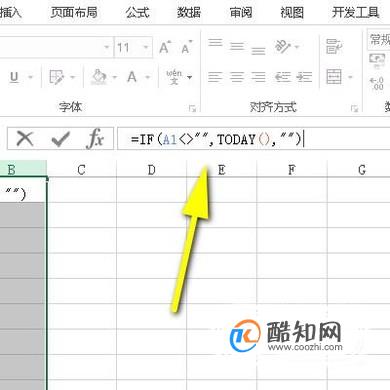
Task: Open 对齐方式 group dialog launcher
Action: point(354,108)
